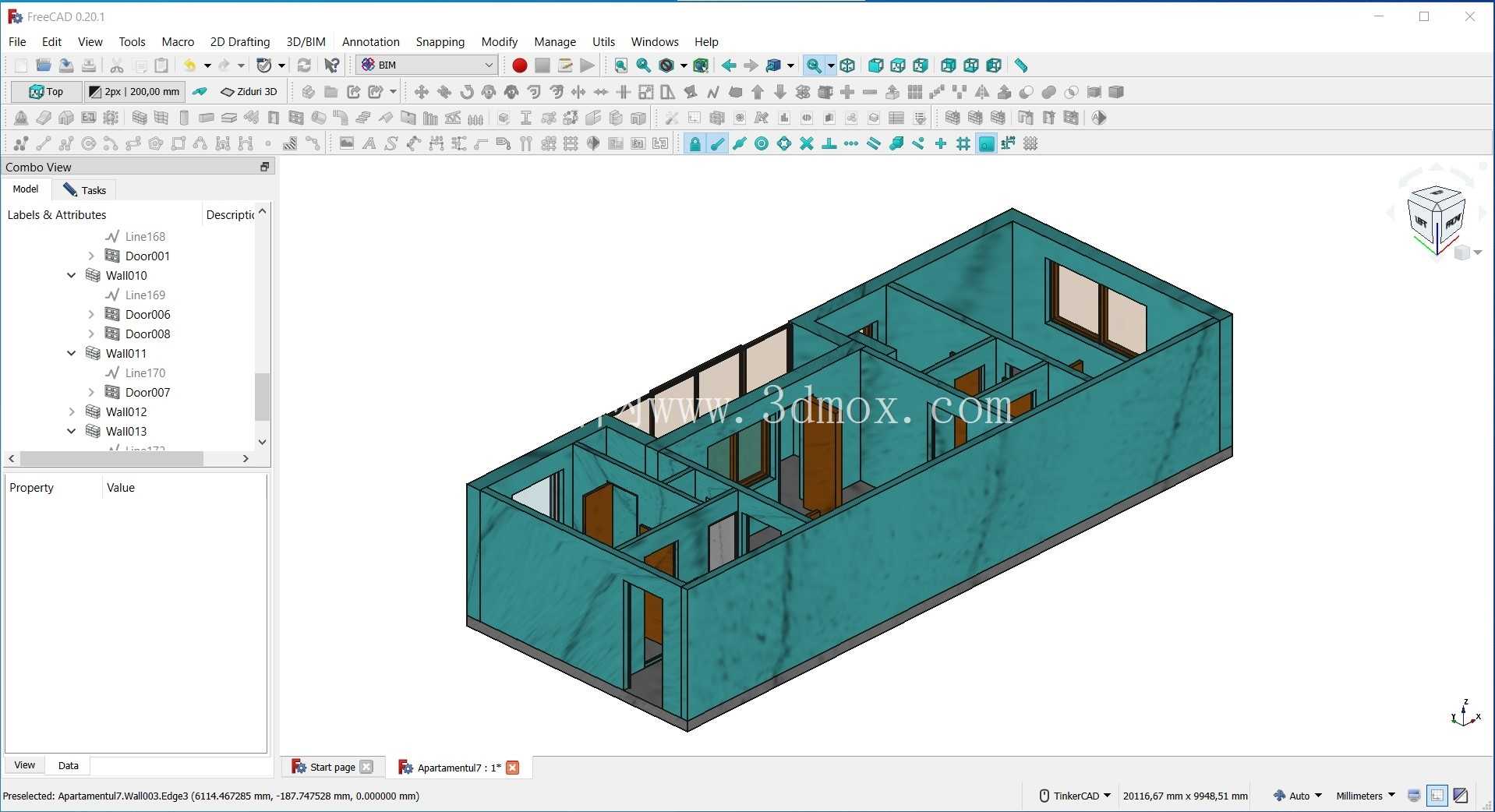Click the Downgrade arrow-down modify icon
Viewport: 1495px width, 812px height.
tap(780, 92)
